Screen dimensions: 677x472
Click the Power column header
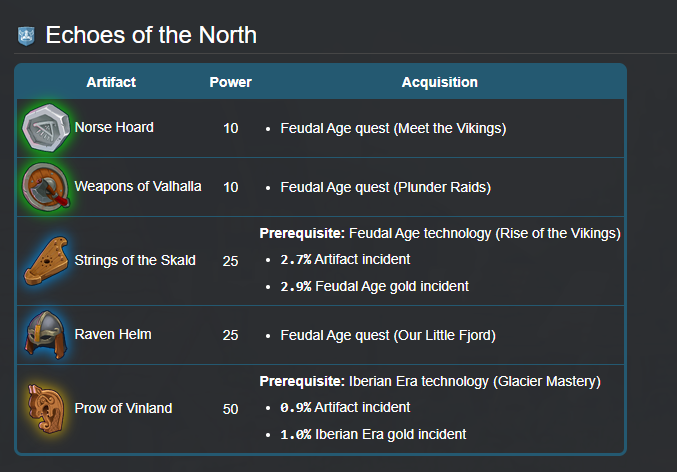pyautogui.click(x=230, y=82)
